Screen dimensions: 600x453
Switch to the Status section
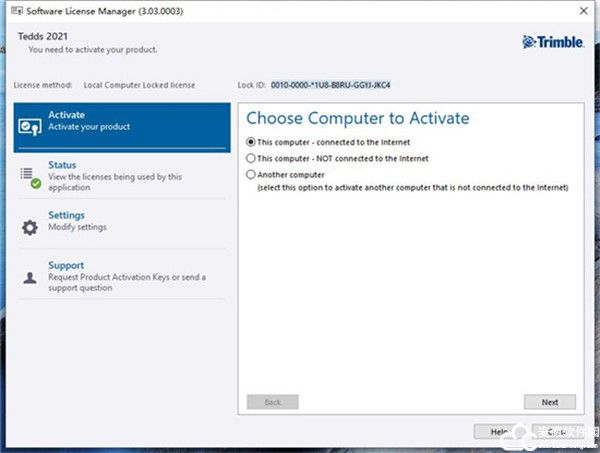pyautogui.click(x=62, y=165)
